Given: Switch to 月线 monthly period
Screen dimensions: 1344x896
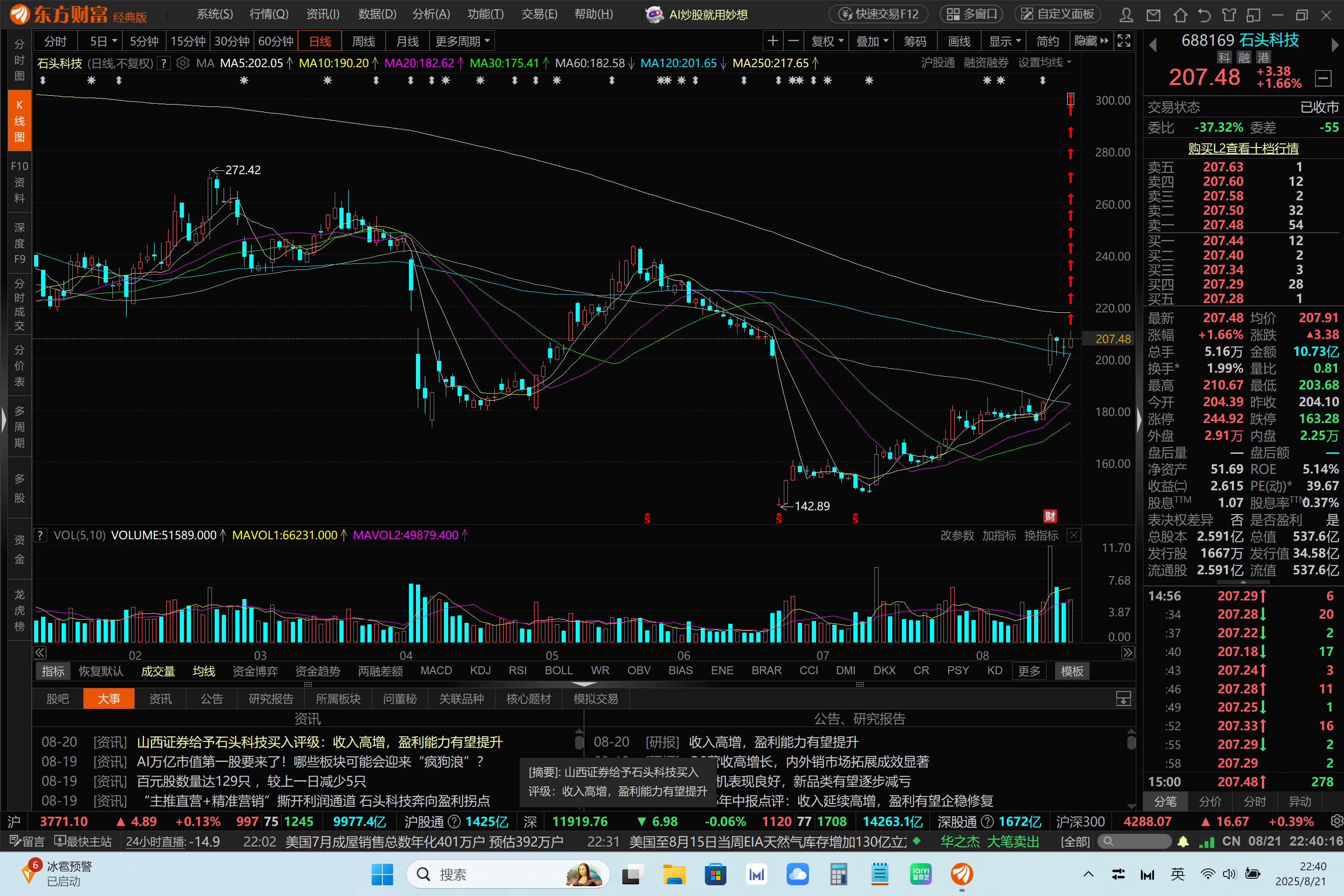Looking at the screenshot, I should 407,41.
